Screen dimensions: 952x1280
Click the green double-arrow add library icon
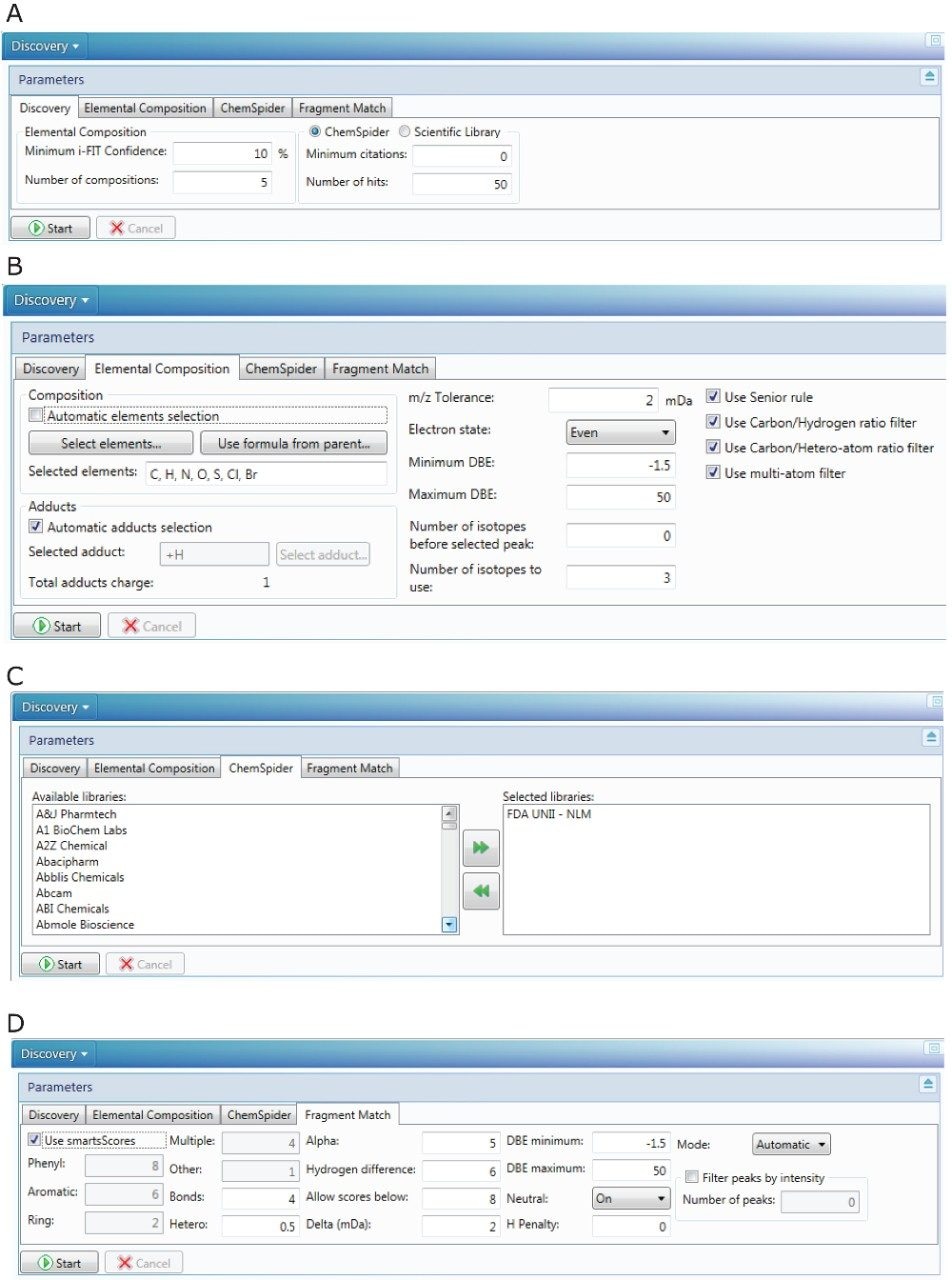[x=482, y=848]
